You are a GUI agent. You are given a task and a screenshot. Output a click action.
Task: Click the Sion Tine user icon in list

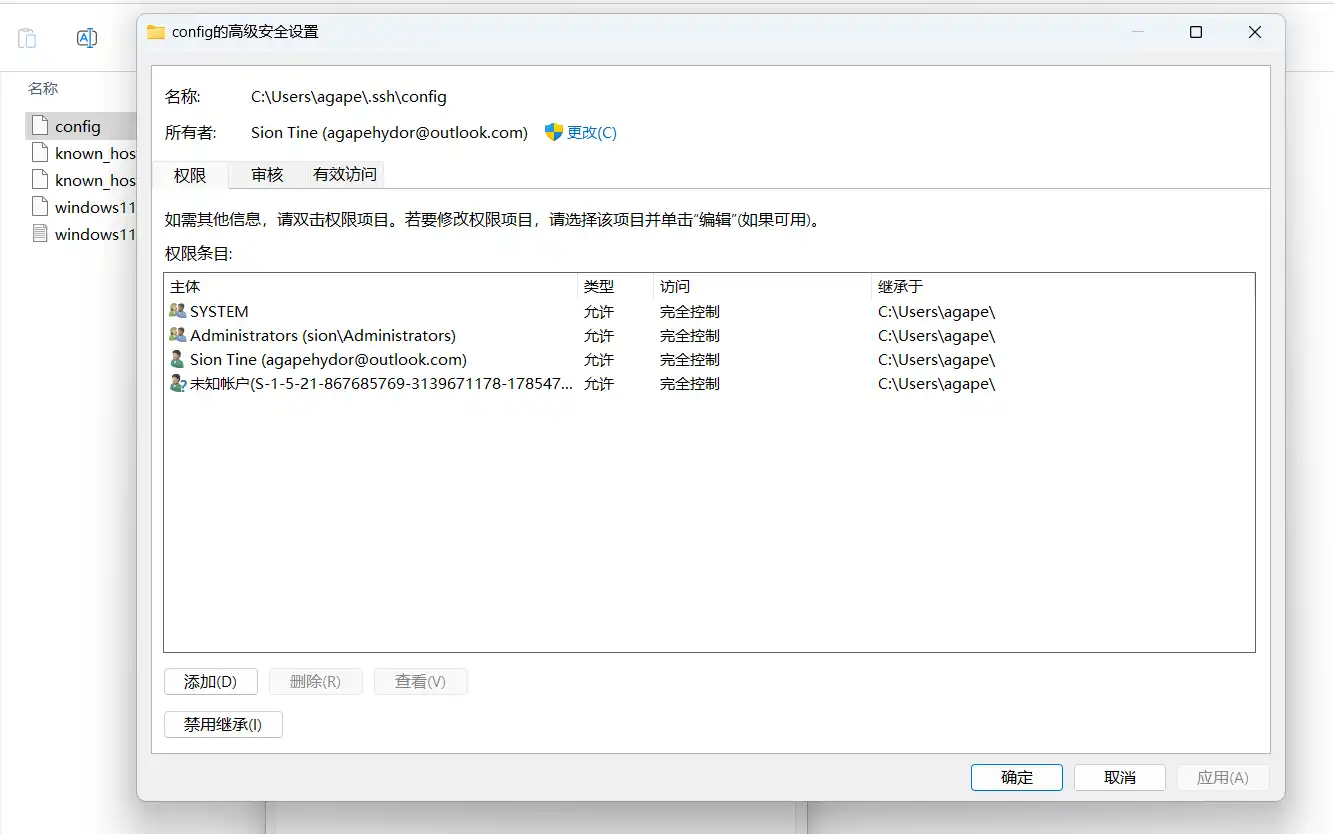178,359
